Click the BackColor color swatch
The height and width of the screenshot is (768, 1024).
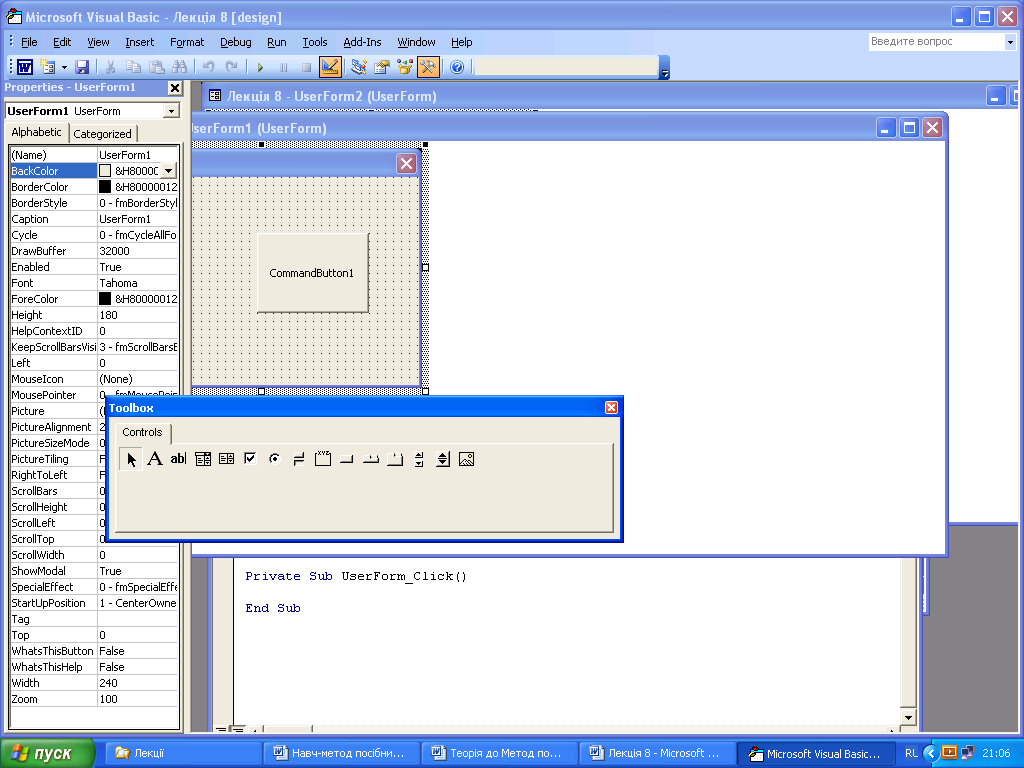tap(105, 171)
